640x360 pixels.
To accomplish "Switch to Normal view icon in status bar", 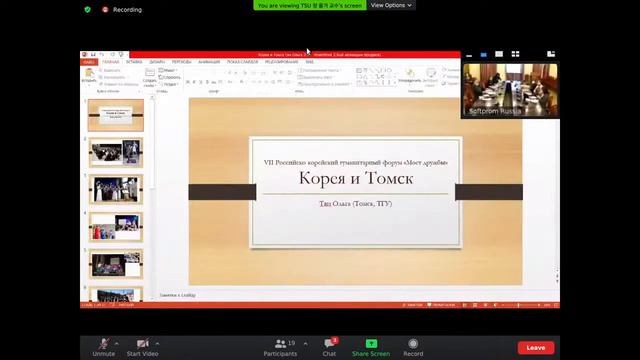I will click(464, 305).
